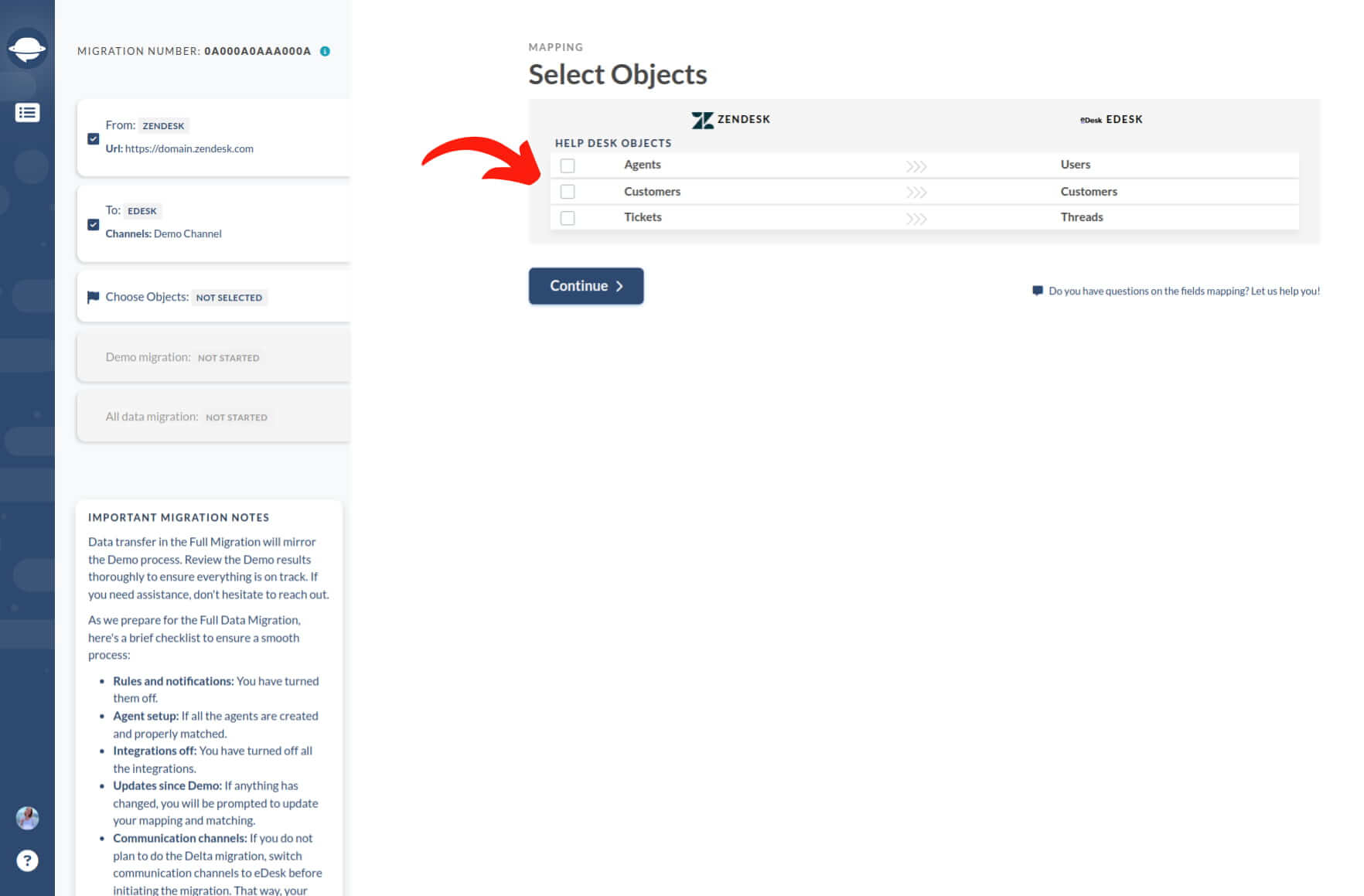The height and width of the screenshot is (896, 1364).
Task: Click the Zendesk logo in mapping header
Action: click(702, 120)
